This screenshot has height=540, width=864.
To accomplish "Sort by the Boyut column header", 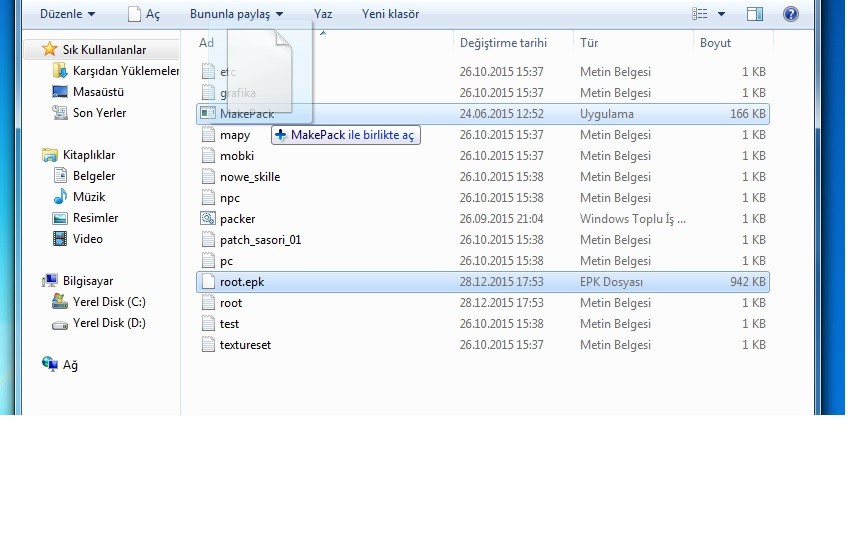I will pos(715,43).
